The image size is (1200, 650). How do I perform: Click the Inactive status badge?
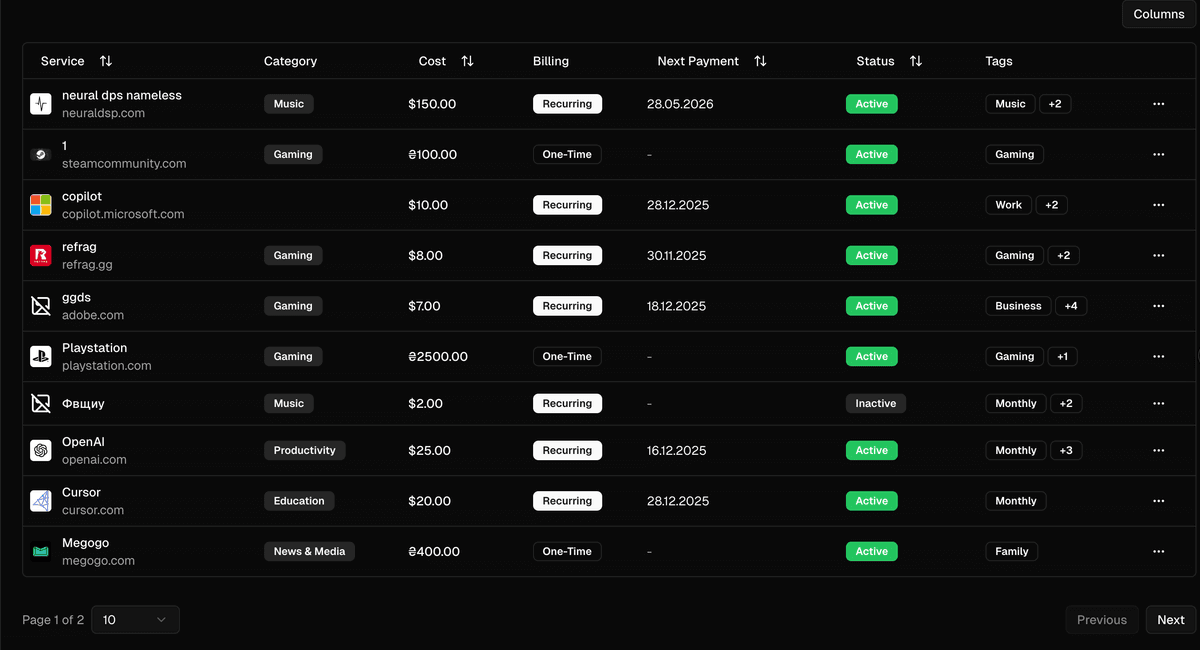[875, 403]
